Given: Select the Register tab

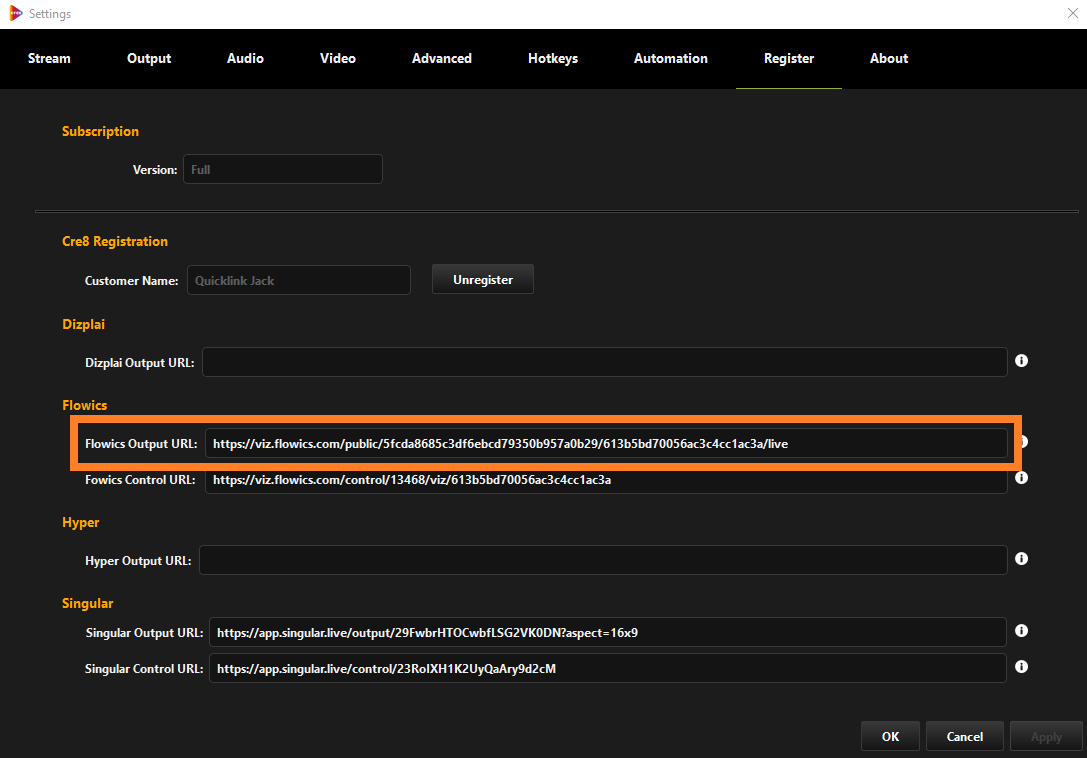Looking at the screenshot, I should pyautogui.click(x=789, y=59).
